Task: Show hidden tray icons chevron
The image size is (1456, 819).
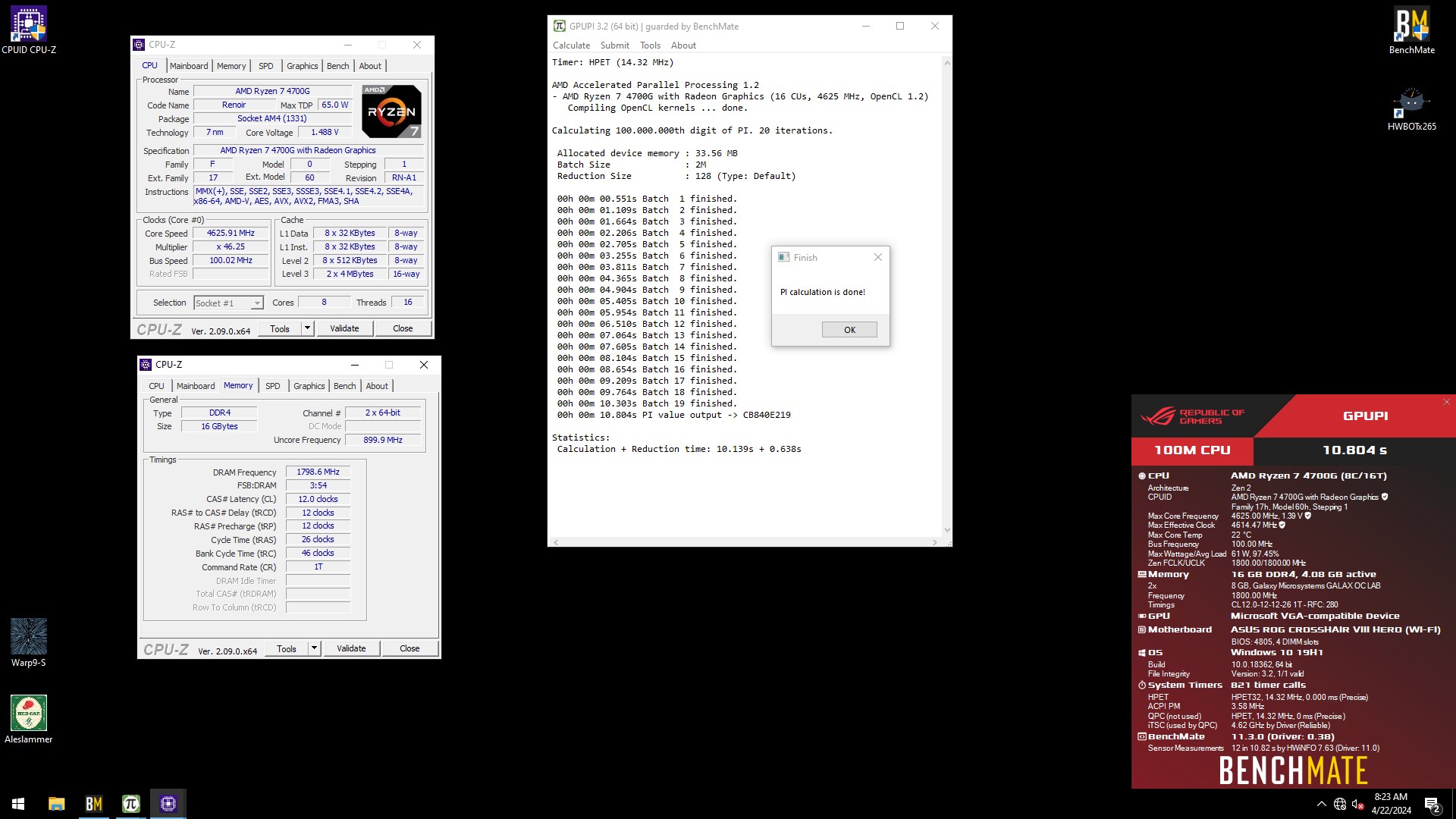Action: point(1322,804)
